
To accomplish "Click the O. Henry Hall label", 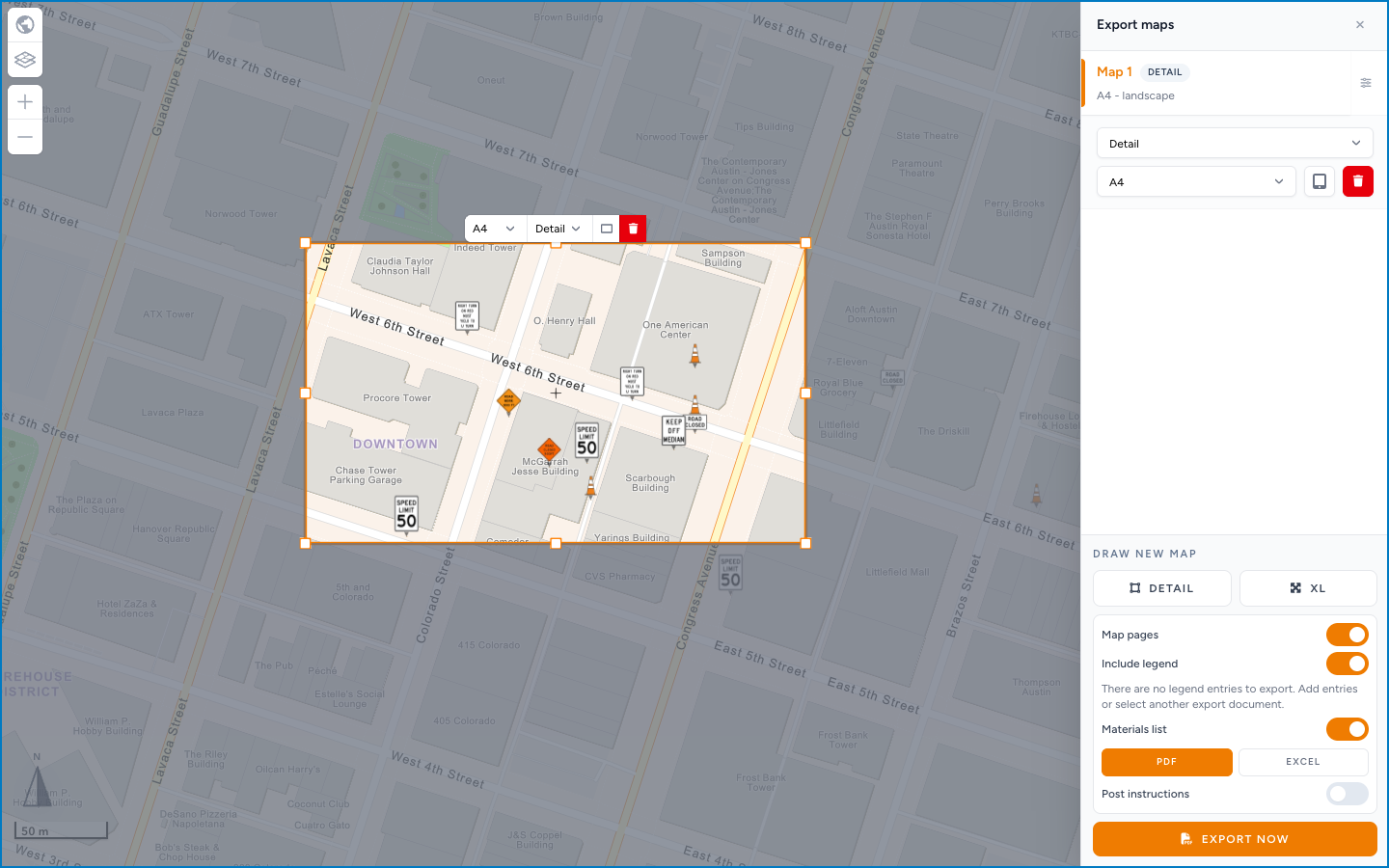I will 564,321.
